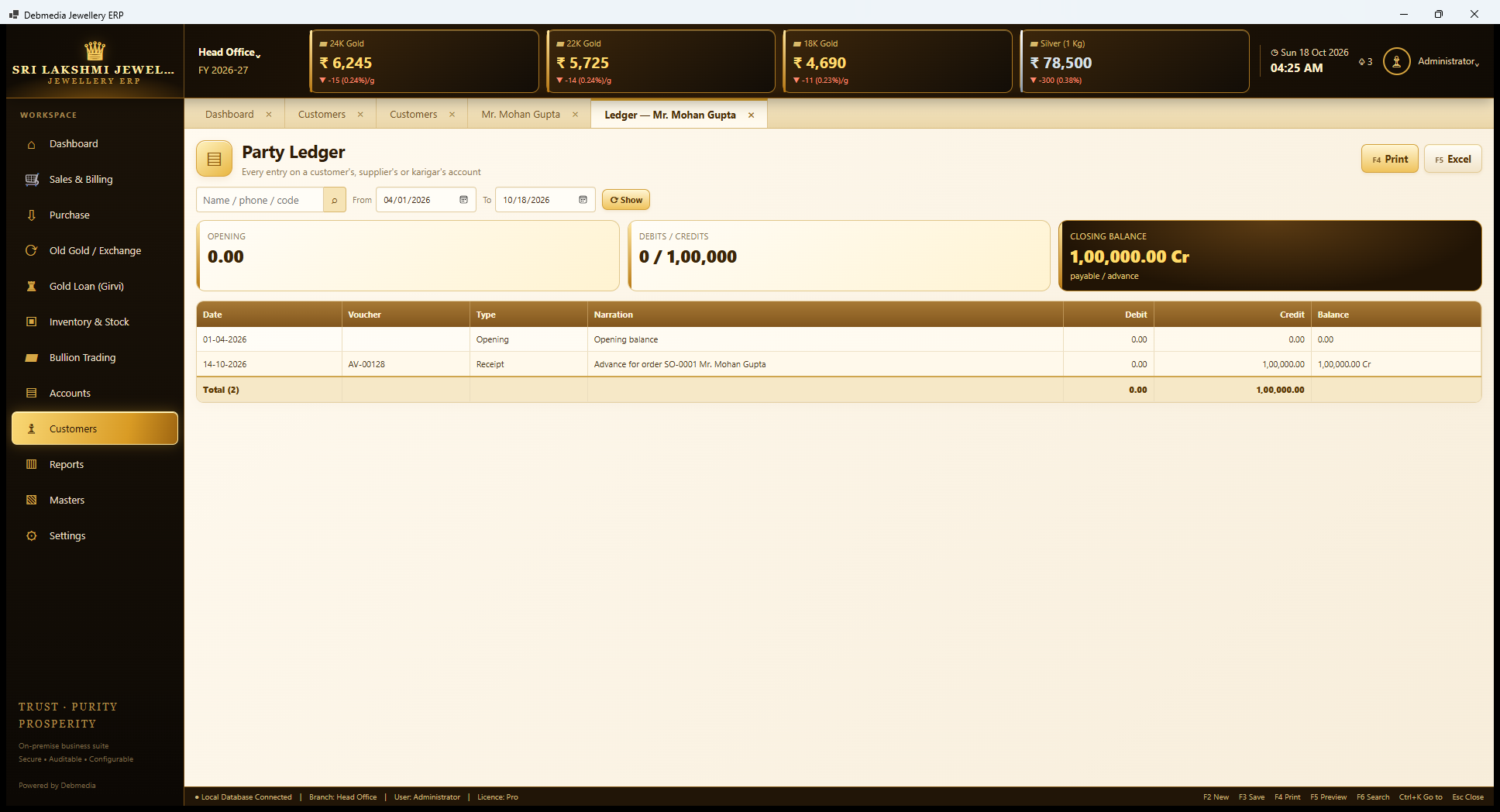Close the Ledger — Mr. Mohan Gupta tab

[751, 115]
